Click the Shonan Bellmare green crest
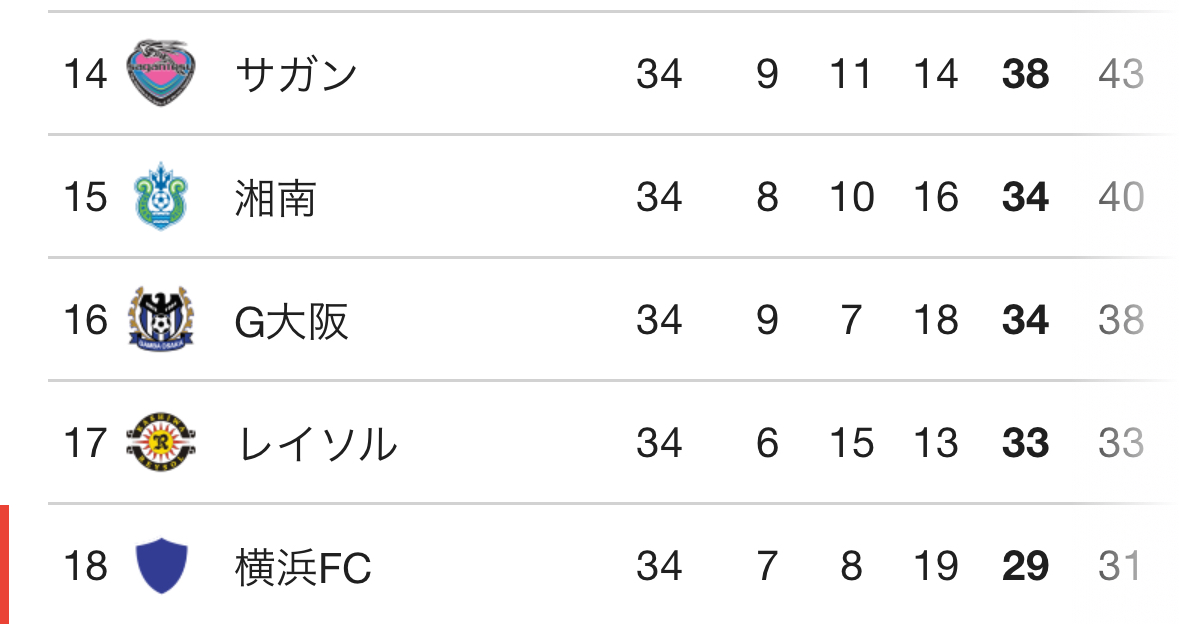The width and height of the screenshot is (1179, 624). coord(161,197)
